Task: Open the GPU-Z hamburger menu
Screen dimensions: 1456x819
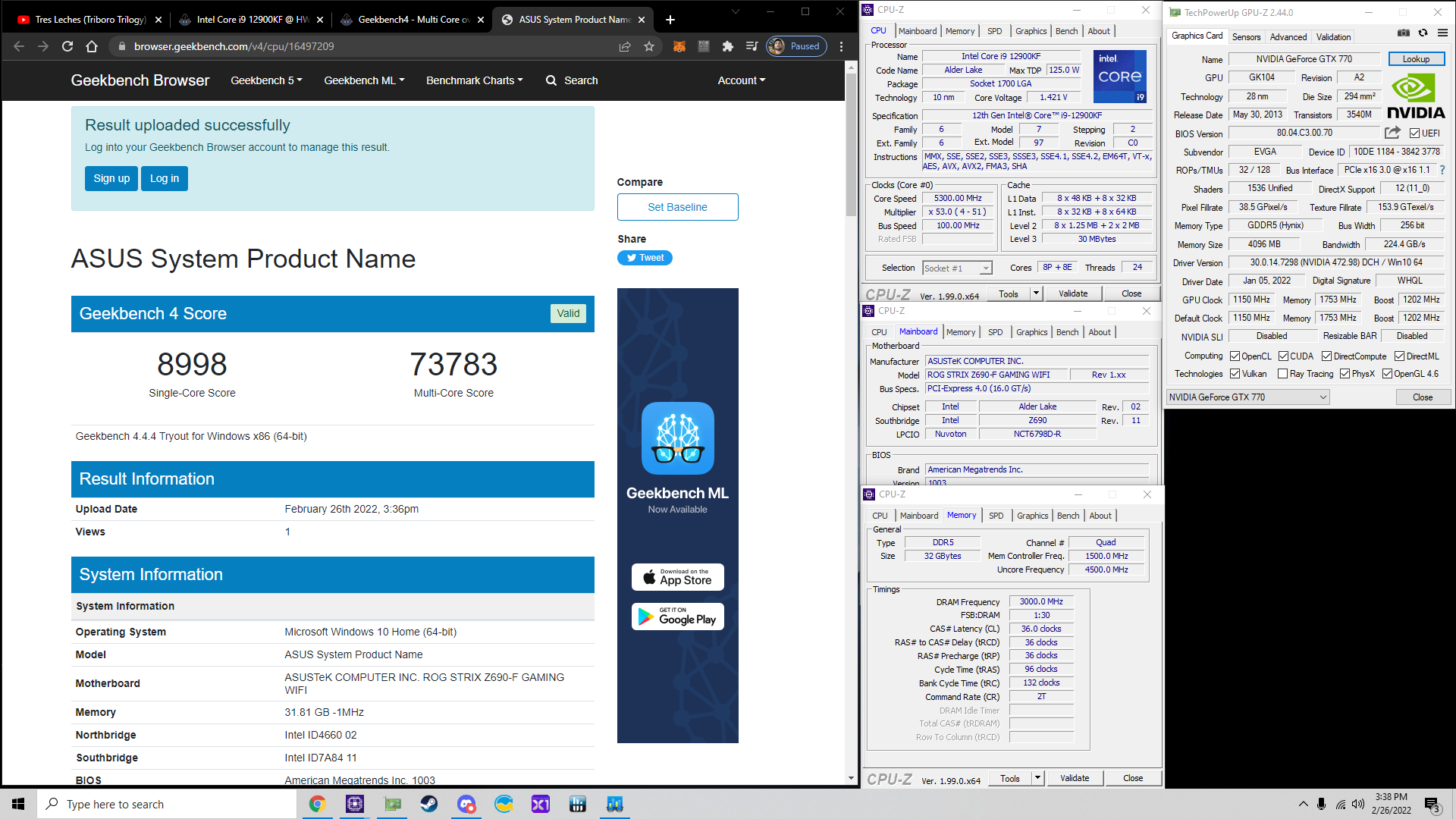Action: [1442, 33]
